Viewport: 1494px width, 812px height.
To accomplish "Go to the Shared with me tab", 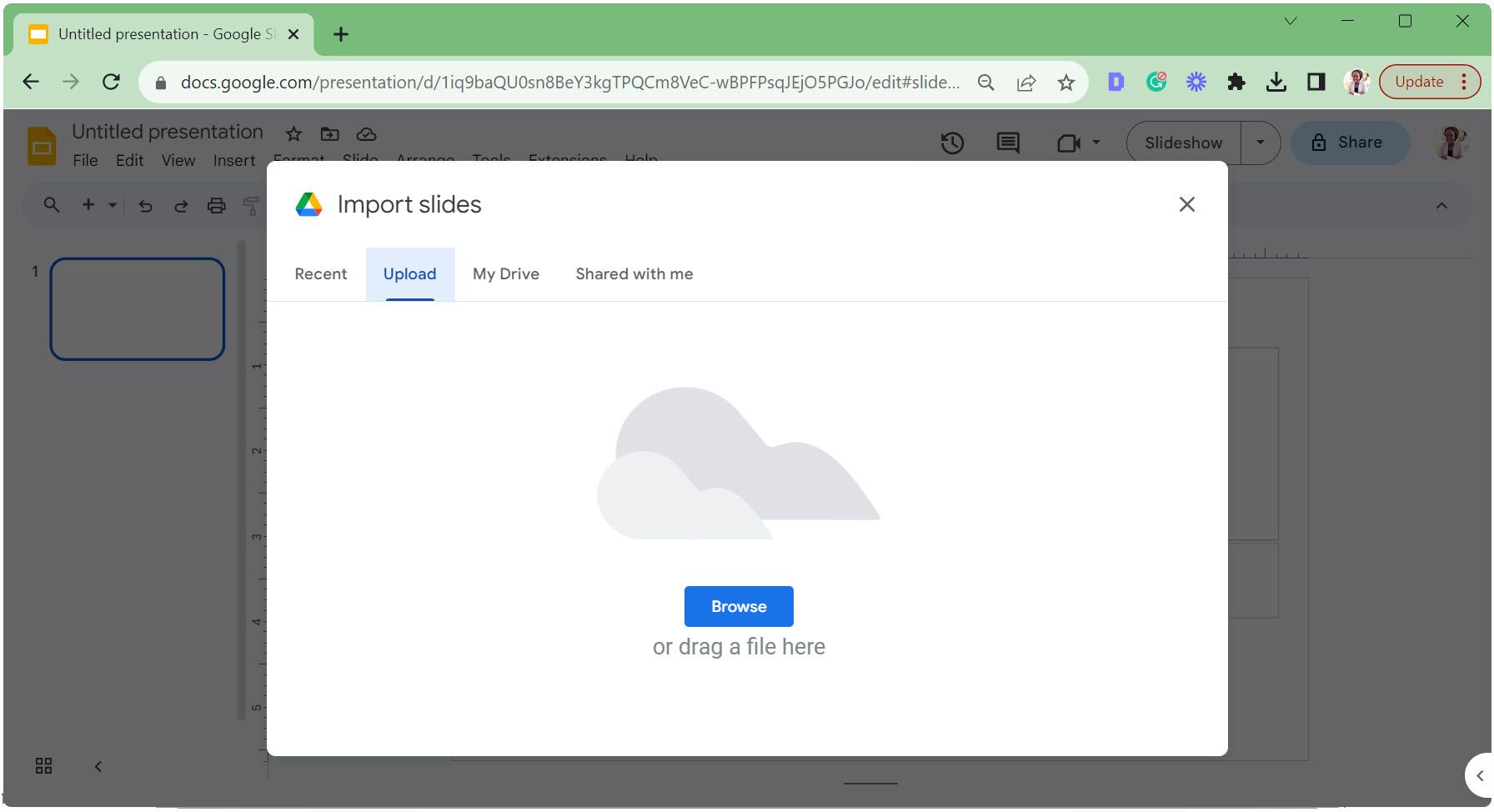I will click(634, 274).
